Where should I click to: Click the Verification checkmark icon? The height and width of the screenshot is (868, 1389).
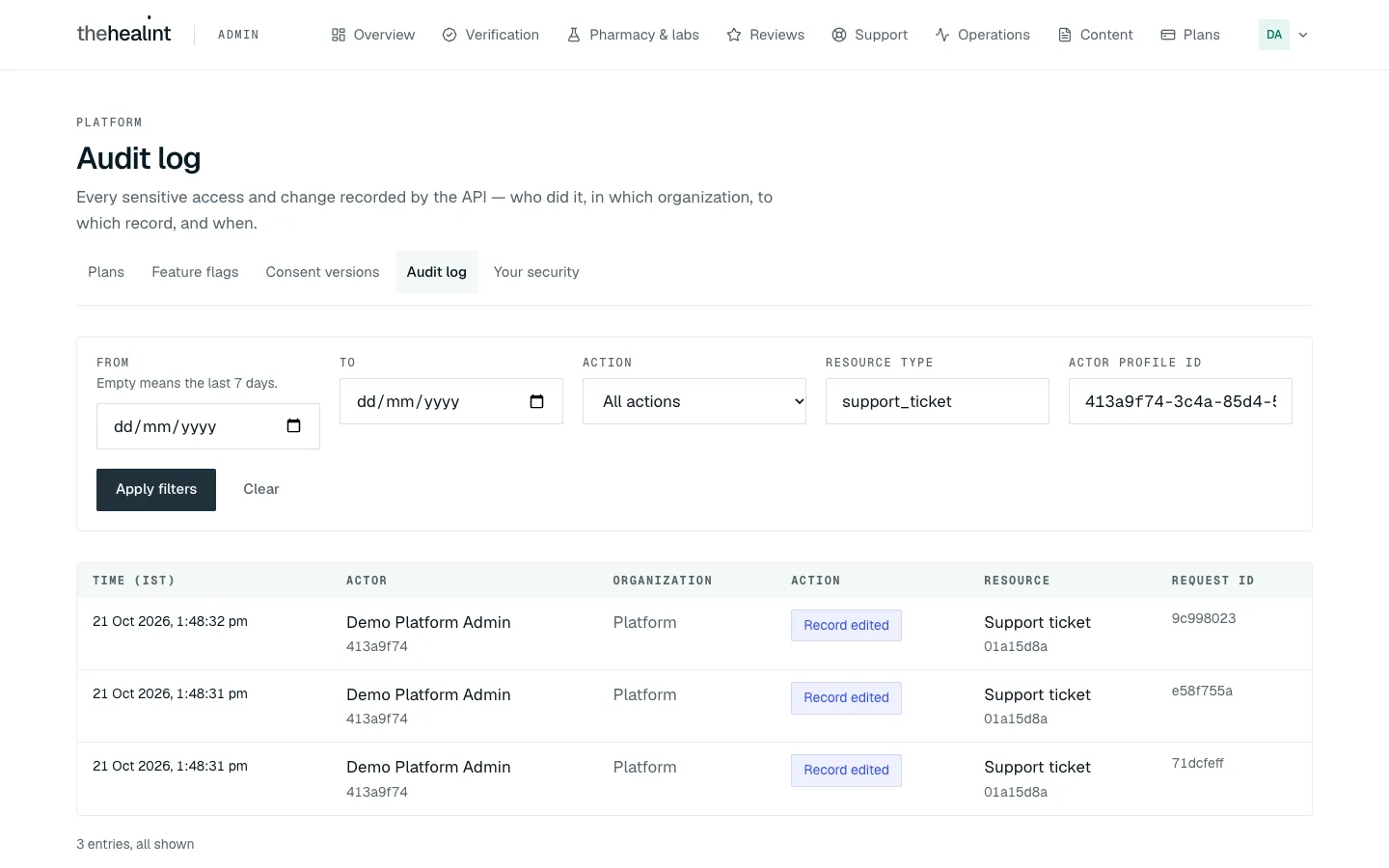[449, 35]
